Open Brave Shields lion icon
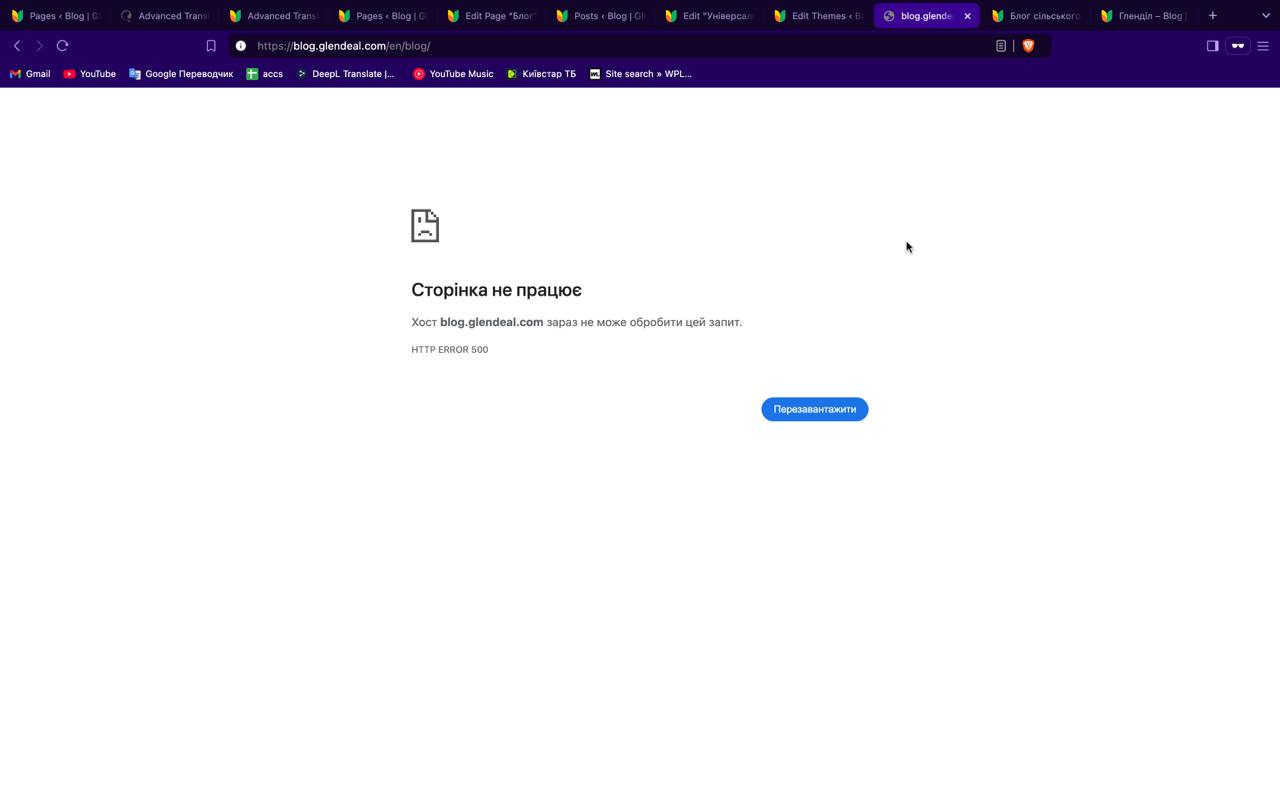The height and width of the screenshot is (800, 1280). click(x=1028, y=46)
